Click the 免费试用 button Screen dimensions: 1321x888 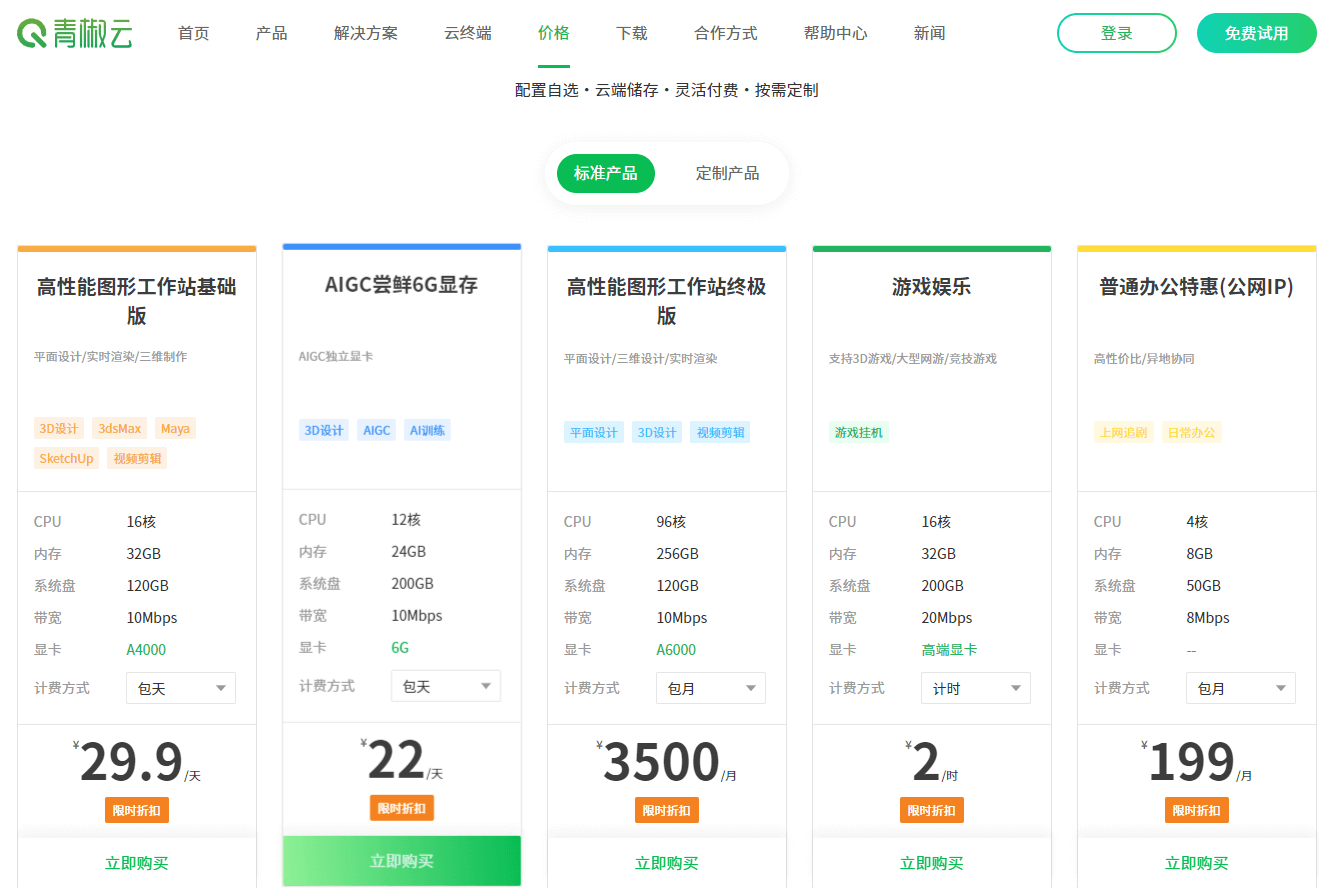(x=1257, y=33)
